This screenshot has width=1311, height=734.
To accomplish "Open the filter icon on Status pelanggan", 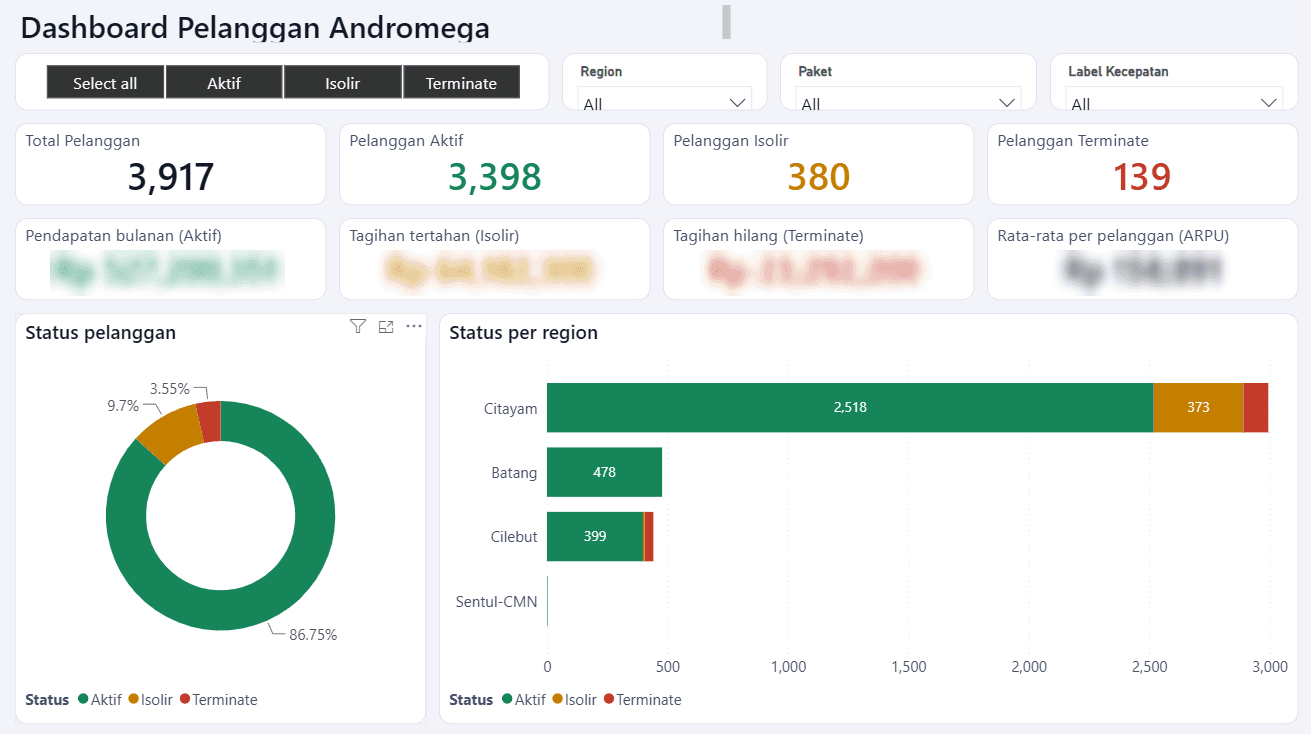I will click(x=358, y=326).
